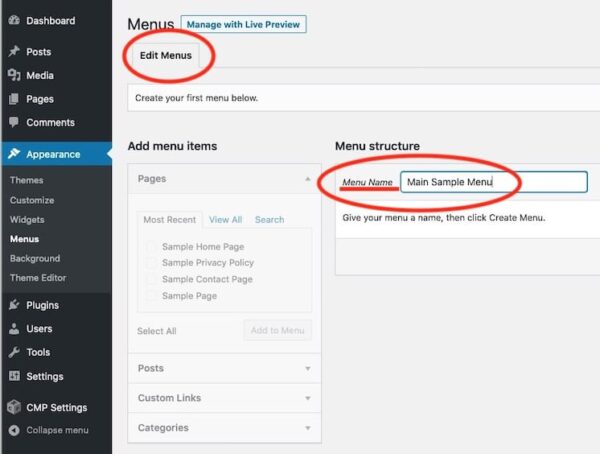Click the Add menu items heading
Viewport: 600px width, 454px height.
pyautogui.click(x=172, y=146)
